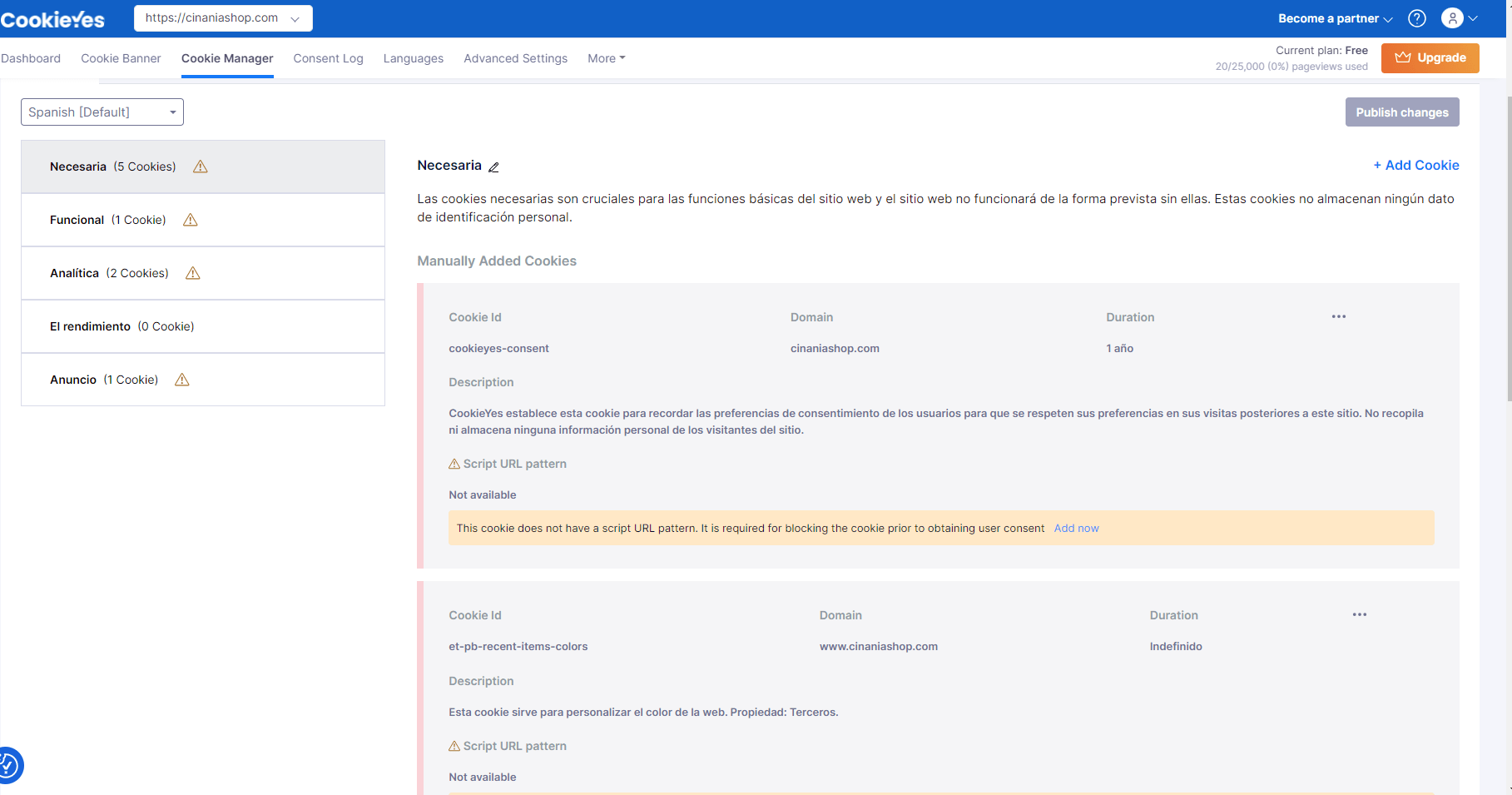
Task: Open the Consent Log tab
Action: click(x=328, y=58)
